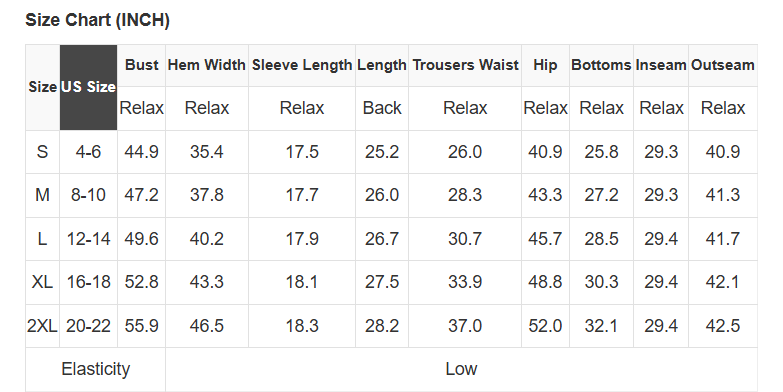This screenshot has width=783, height=392.
Task: Click the dark US Size header cell
Action: (88, 87)
